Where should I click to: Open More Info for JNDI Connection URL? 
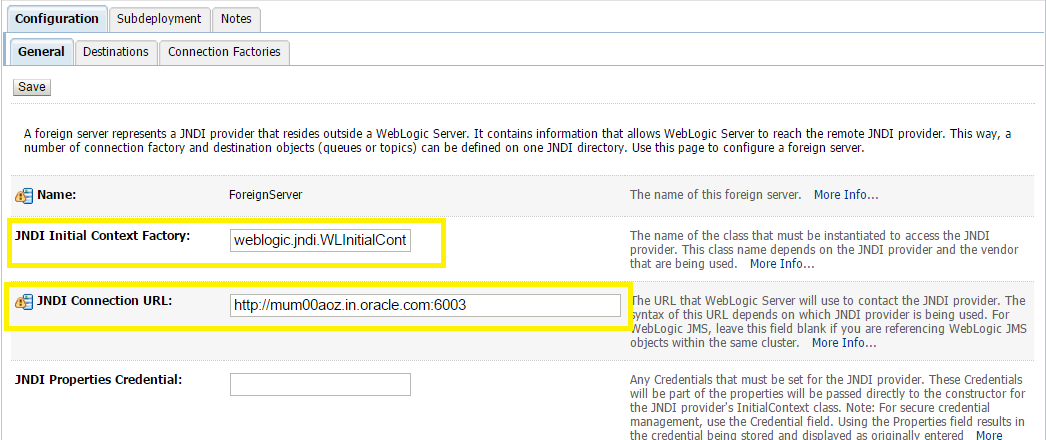844,343
